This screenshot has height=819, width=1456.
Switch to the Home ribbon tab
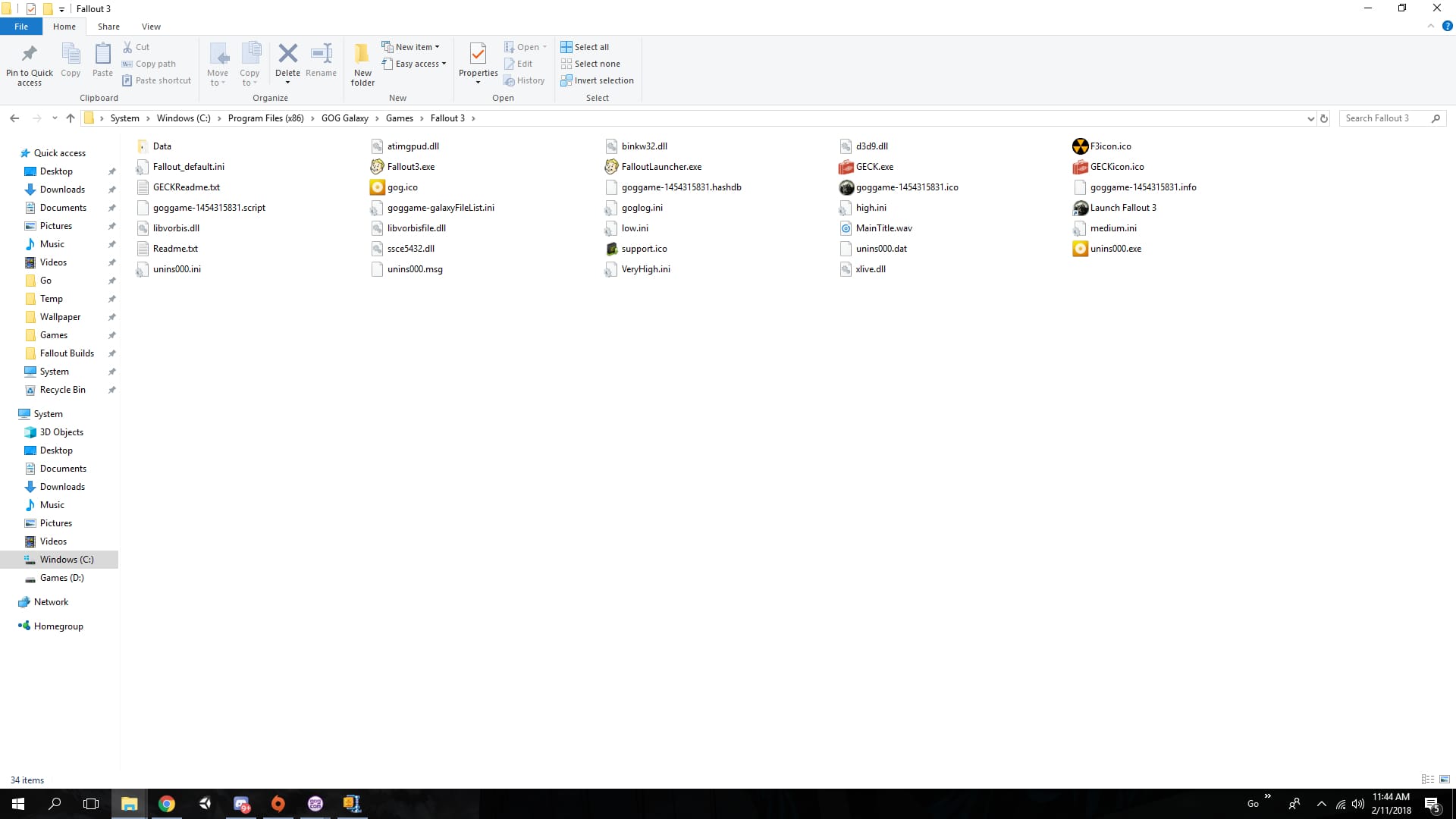tap(64, 27)
